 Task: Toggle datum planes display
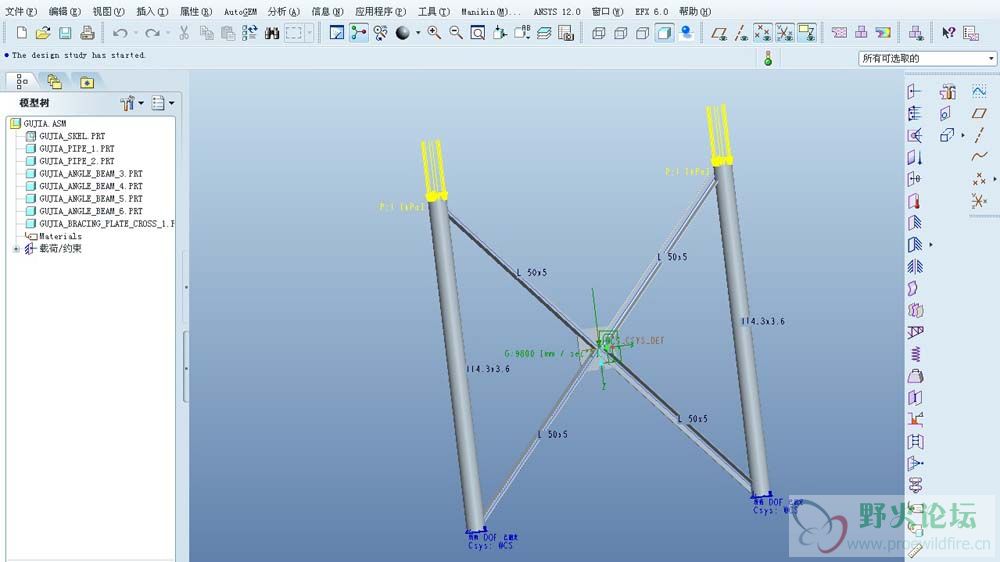tap(719, 33)
